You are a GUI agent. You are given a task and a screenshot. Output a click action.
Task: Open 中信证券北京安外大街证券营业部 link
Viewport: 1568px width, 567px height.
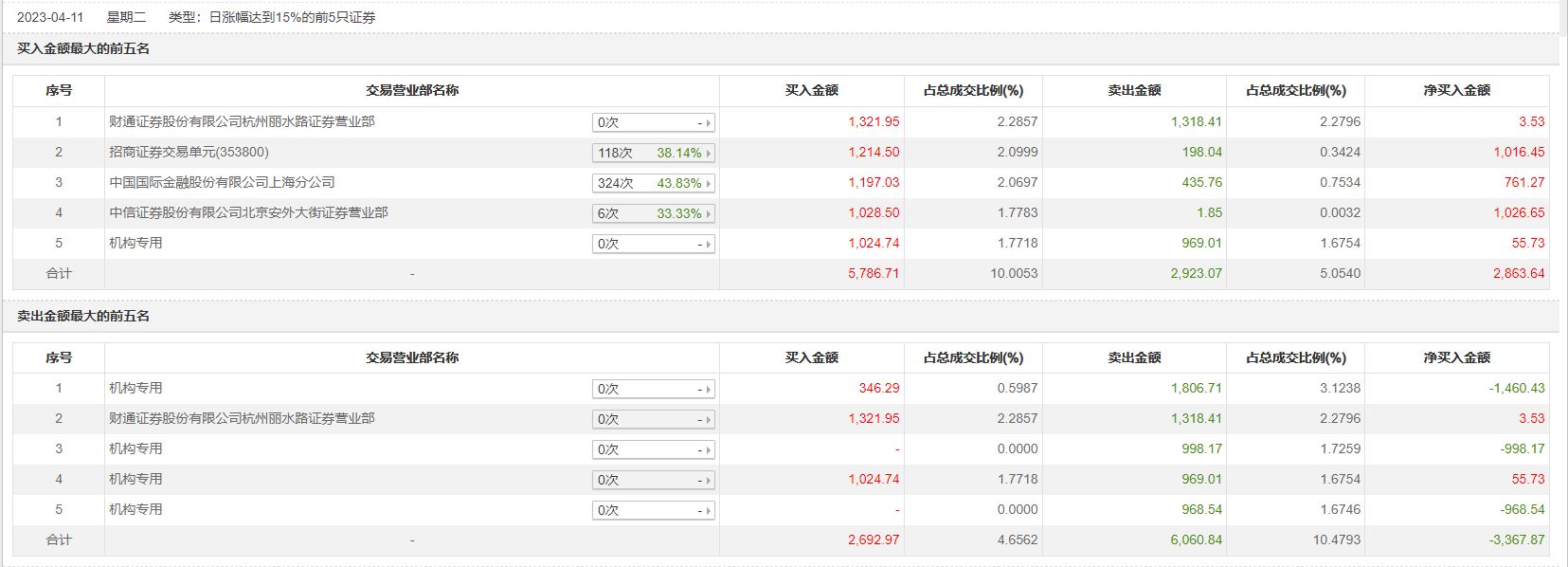point(248,212)
